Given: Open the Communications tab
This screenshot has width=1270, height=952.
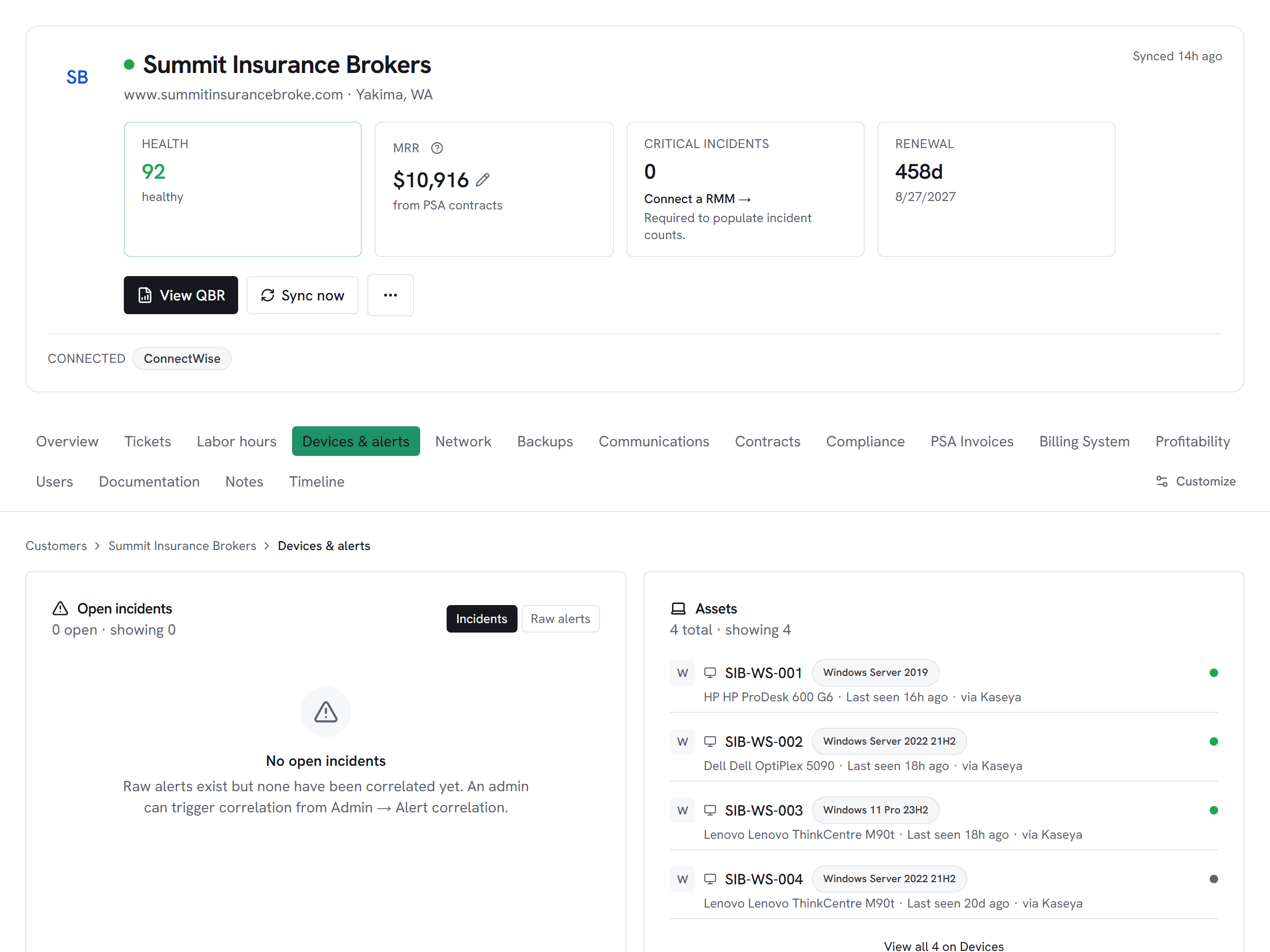Looking at the screenshot, I should [x=654, y=441].
